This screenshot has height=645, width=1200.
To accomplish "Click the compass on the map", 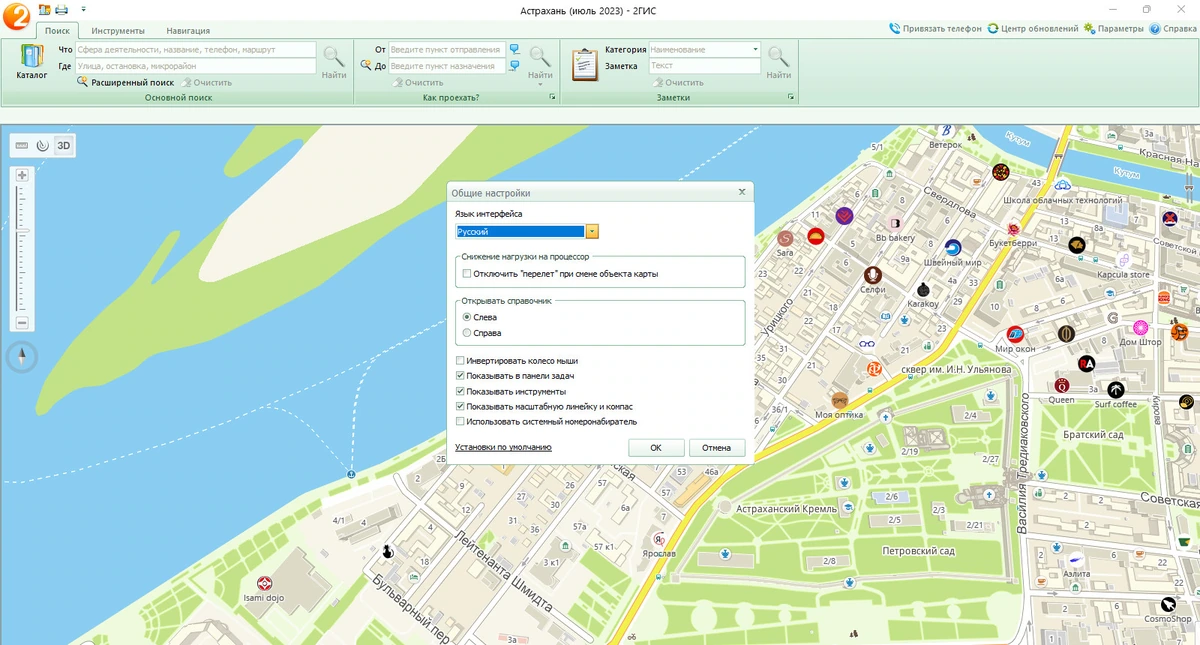I will tap(22, 356).
